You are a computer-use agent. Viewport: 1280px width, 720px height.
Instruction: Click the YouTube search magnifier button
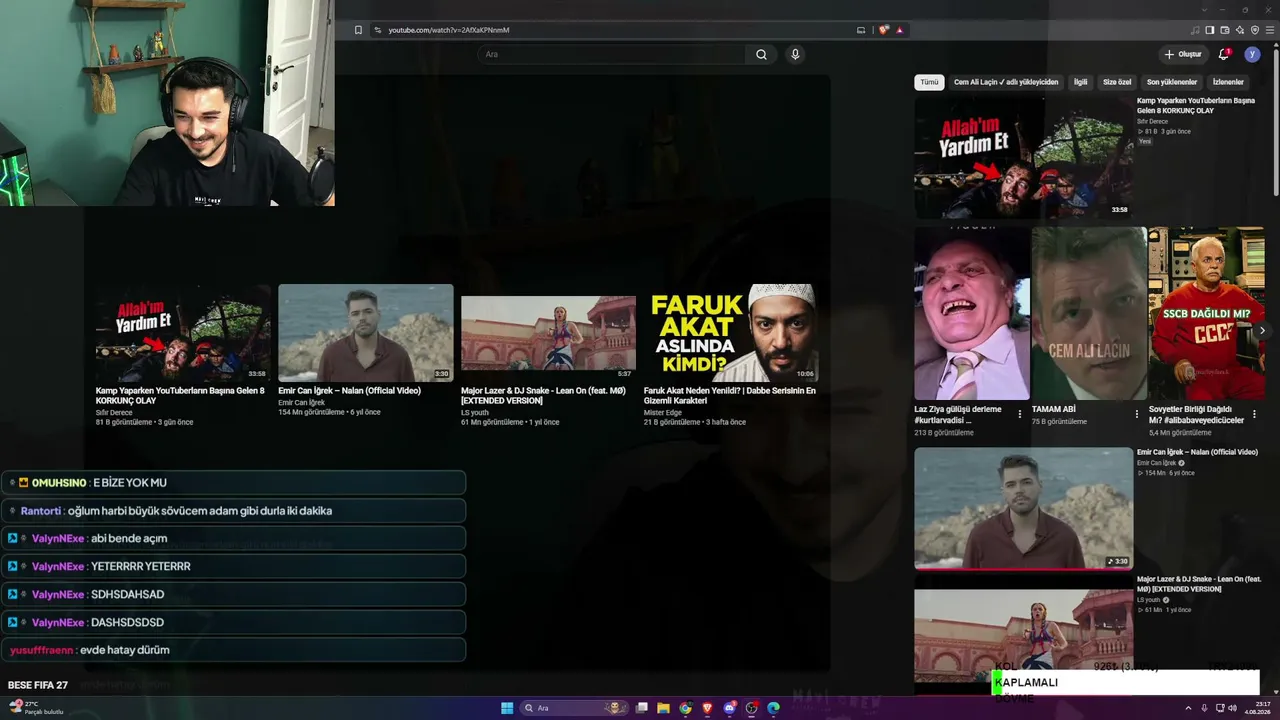[x=761, y=55]
